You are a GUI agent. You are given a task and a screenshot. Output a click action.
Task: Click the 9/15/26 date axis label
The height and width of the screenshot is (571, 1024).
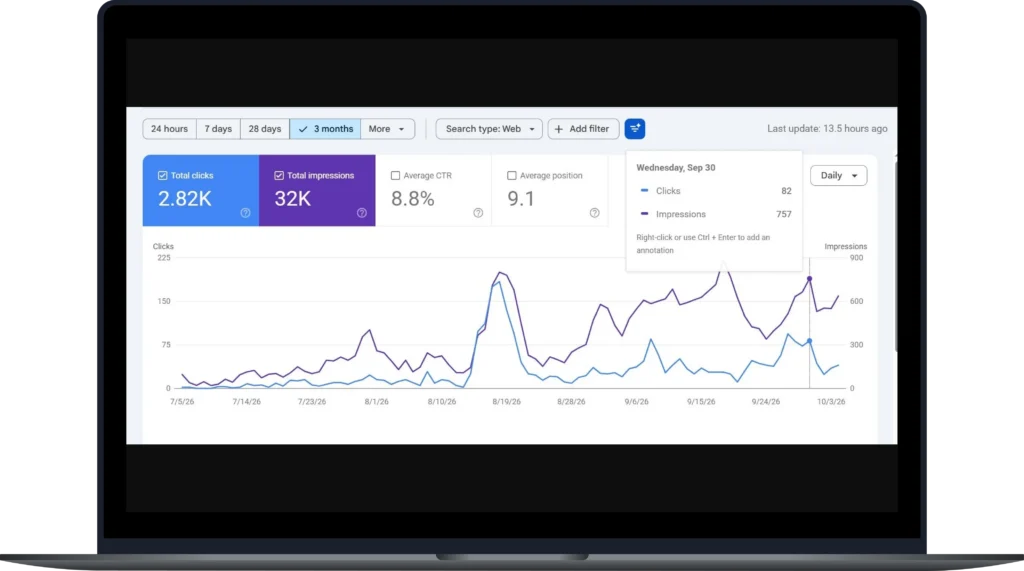[x=701, y=402]
